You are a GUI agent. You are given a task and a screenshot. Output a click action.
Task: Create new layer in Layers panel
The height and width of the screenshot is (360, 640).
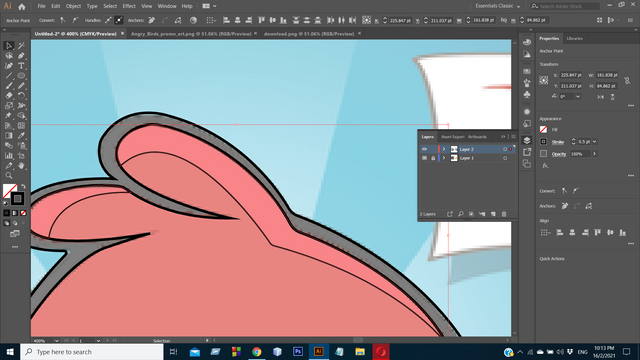493,214
